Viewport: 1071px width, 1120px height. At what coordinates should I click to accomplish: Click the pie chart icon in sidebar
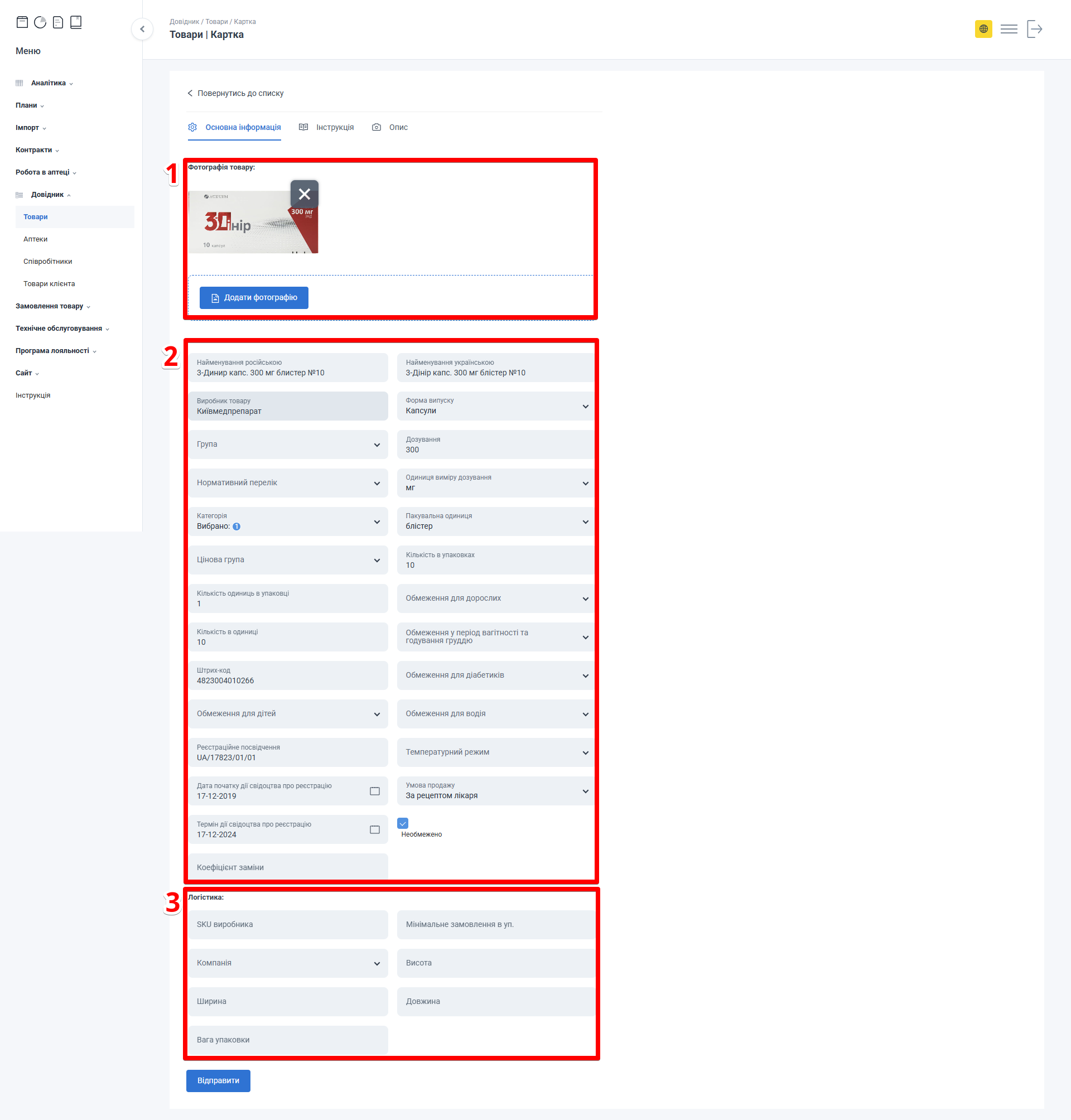pyautogui.click(x=40, y=22)
